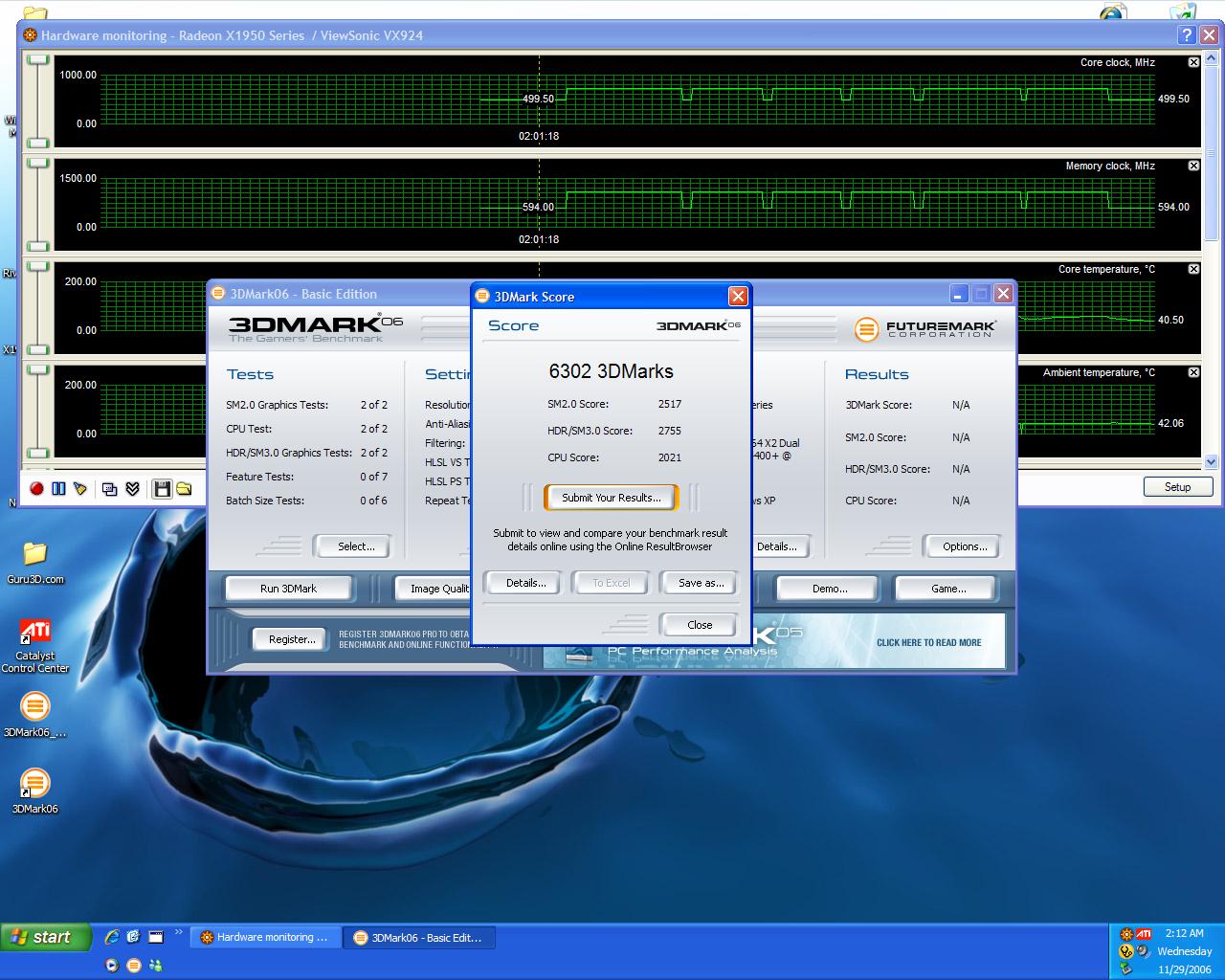Click the Select tests button

click(x=355, y=546)
